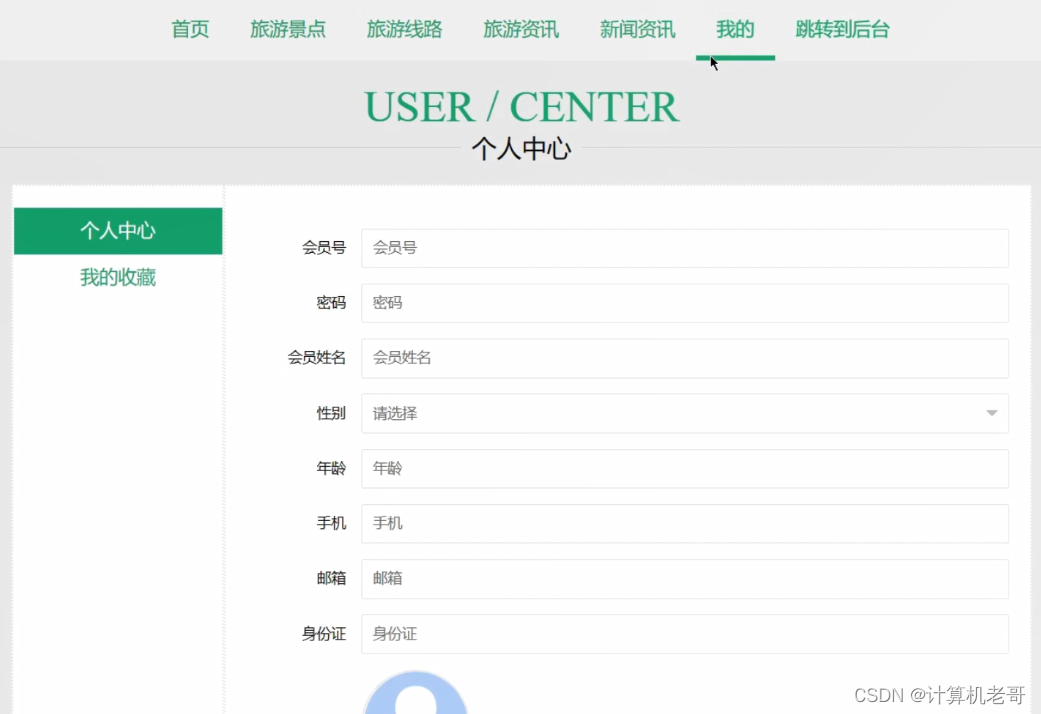
Task: Focus the 会员姓名 text box
Action: pyautogui.click(x=684, y=359)
